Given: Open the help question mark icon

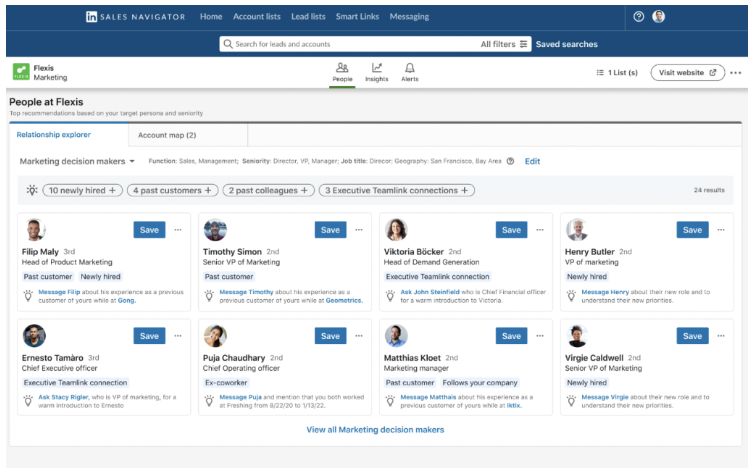Looking at the screenshot, I should click(638, 17).
